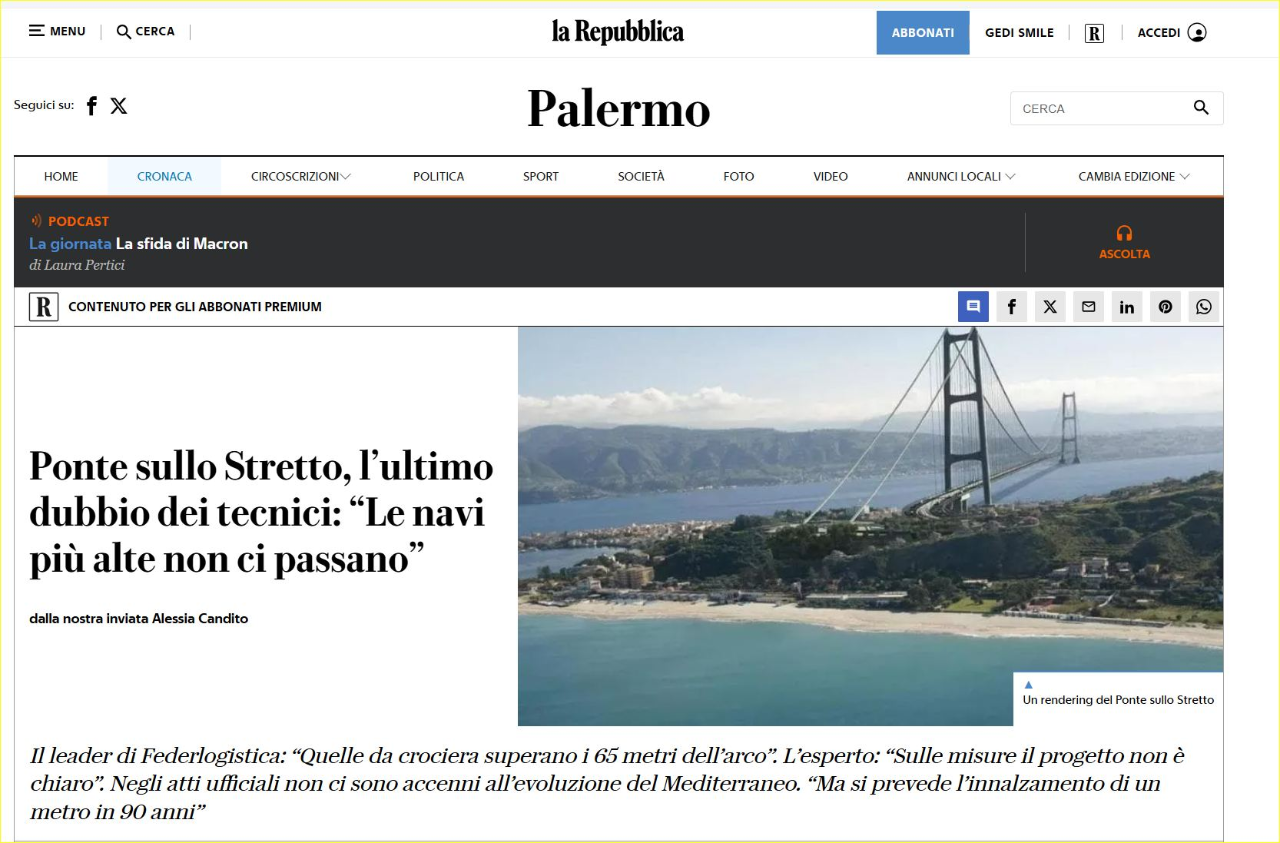The height and width of the screenshot is (843, 1280).
Task: Expand the Annunci Locali dropdown
Action: 961,176
